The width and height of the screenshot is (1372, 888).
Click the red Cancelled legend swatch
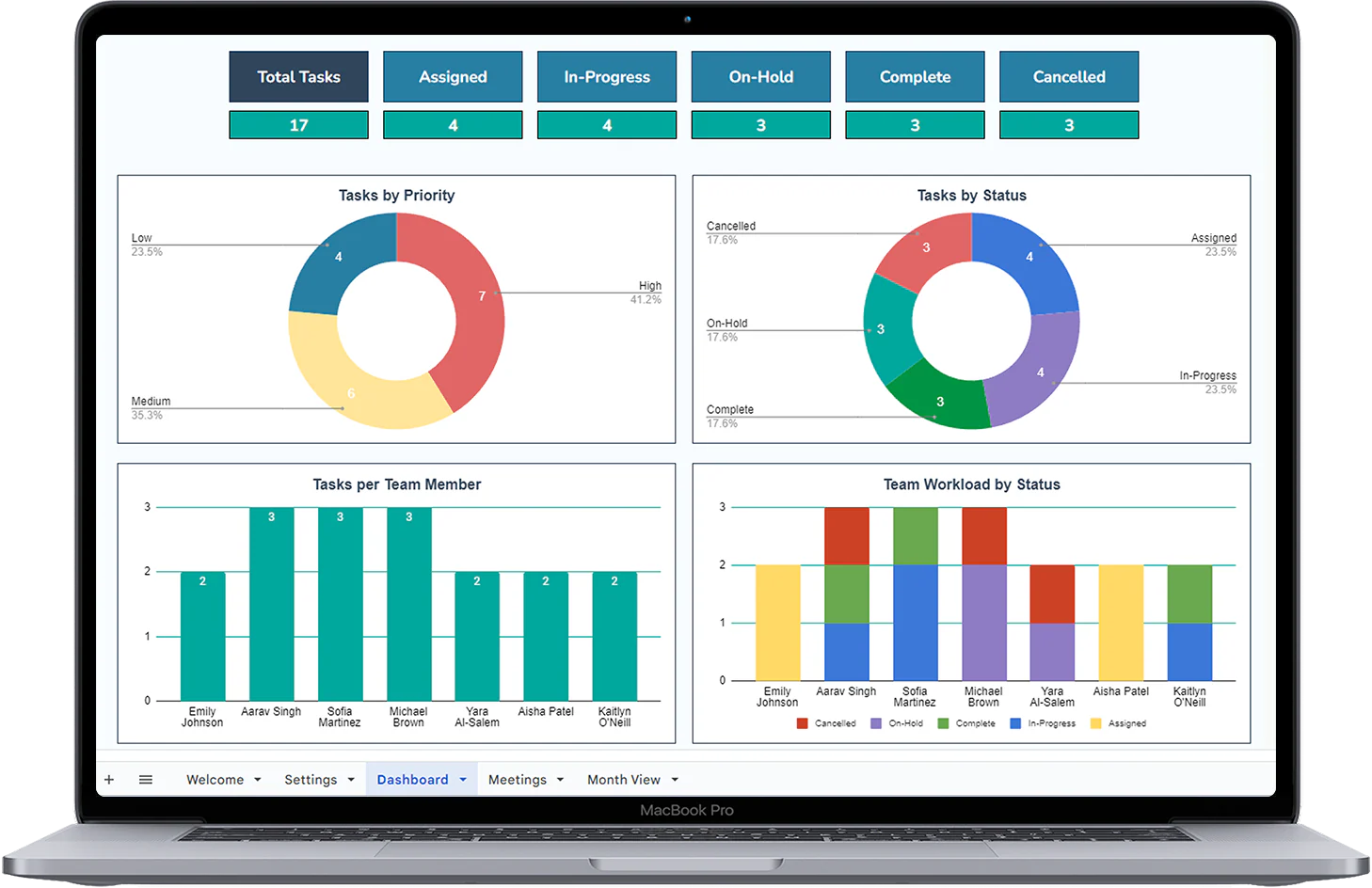[802, 723]
